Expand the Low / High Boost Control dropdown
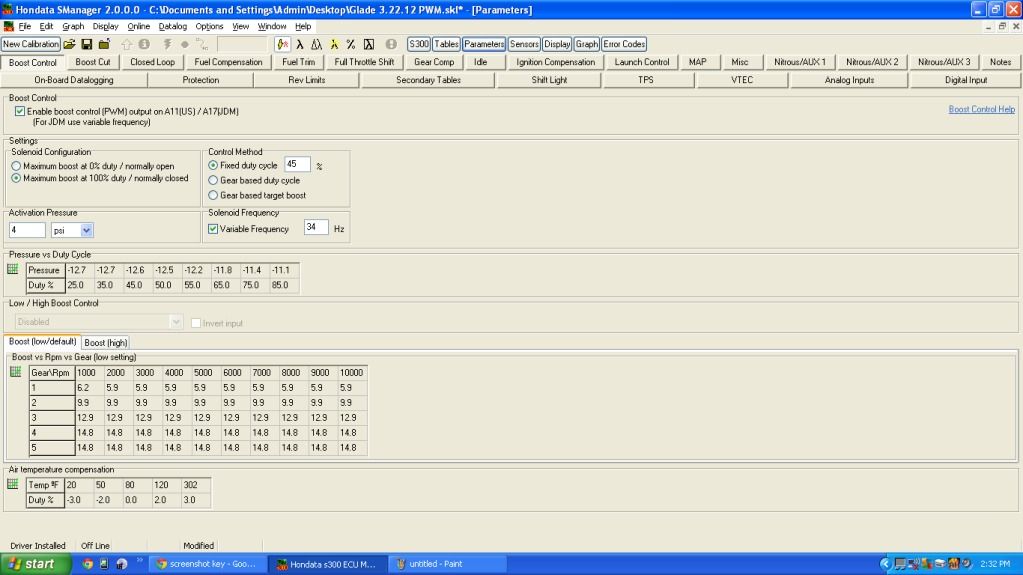Image resolution: width=1023 pixels, height=575 pixels. tap(177, 322)
